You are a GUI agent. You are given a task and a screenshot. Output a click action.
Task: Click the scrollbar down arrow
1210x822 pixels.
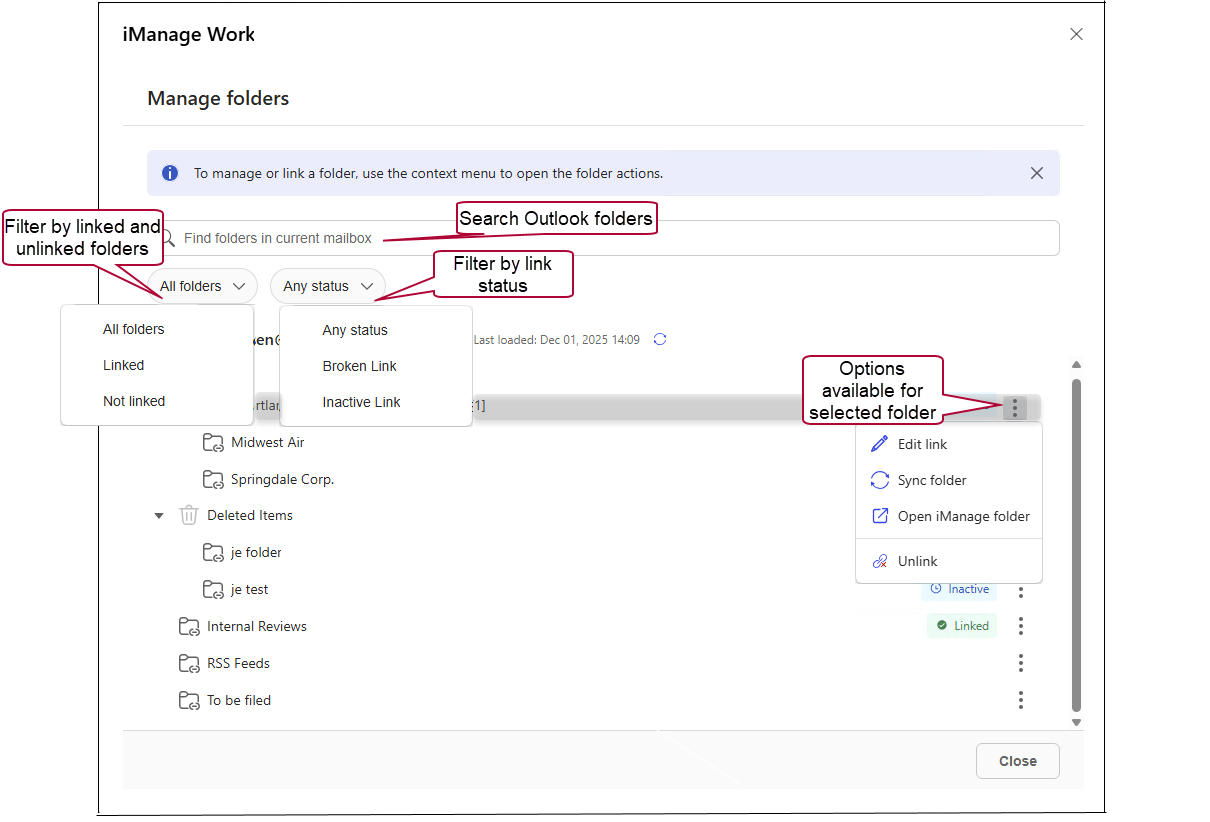tap(1076, 722)
